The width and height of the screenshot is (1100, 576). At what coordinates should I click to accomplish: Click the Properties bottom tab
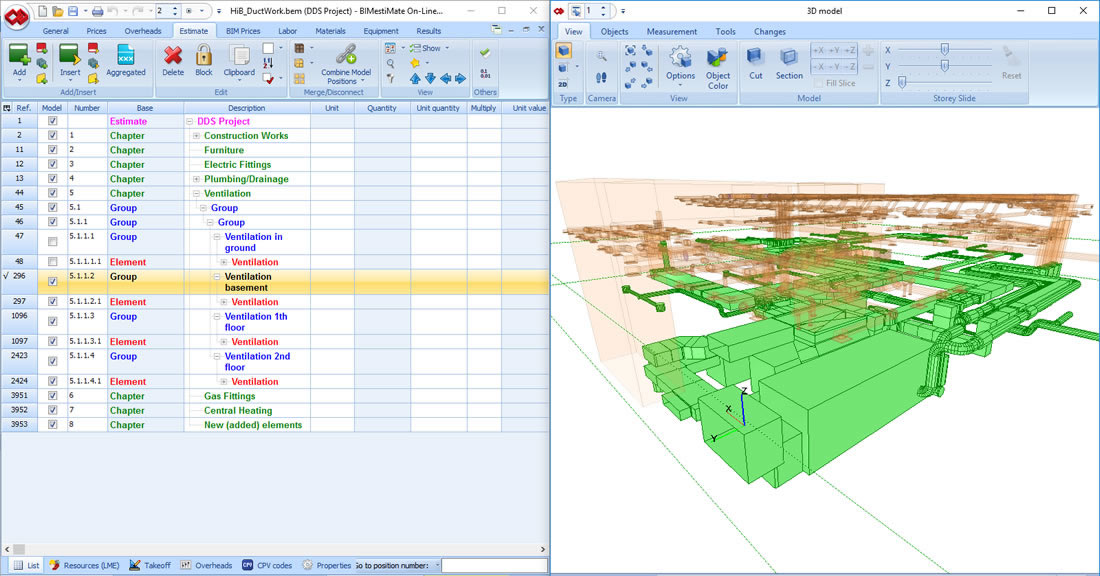click(327, 565)
